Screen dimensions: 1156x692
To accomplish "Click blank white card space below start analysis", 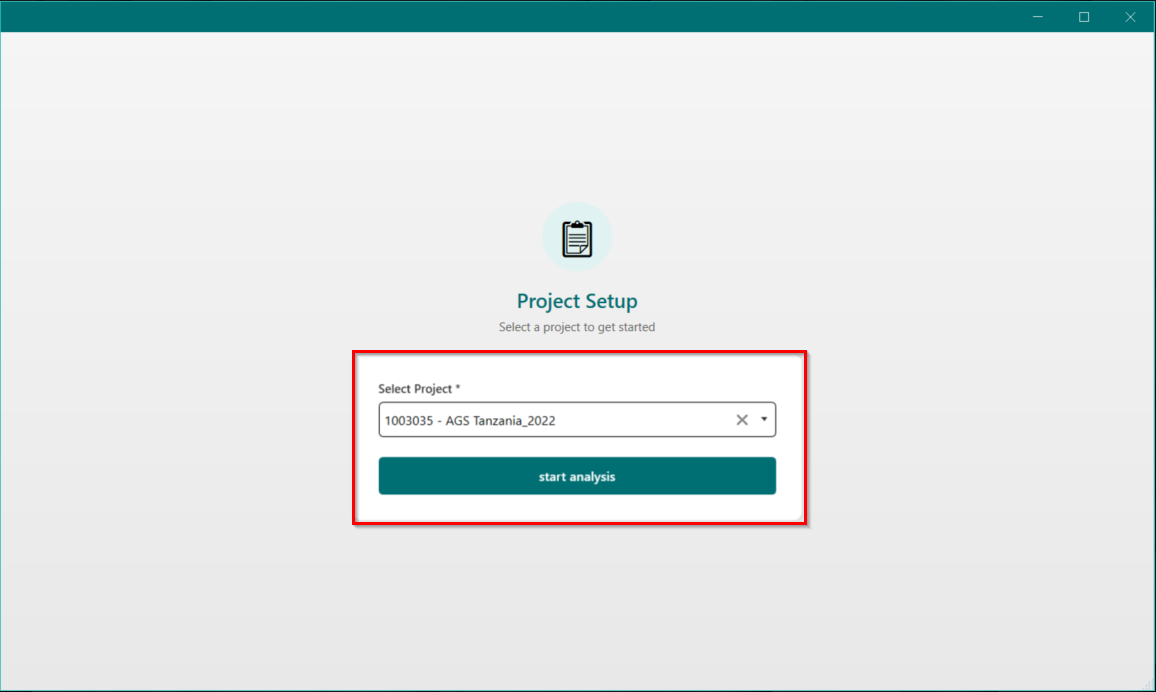I will tap(577, 508).
